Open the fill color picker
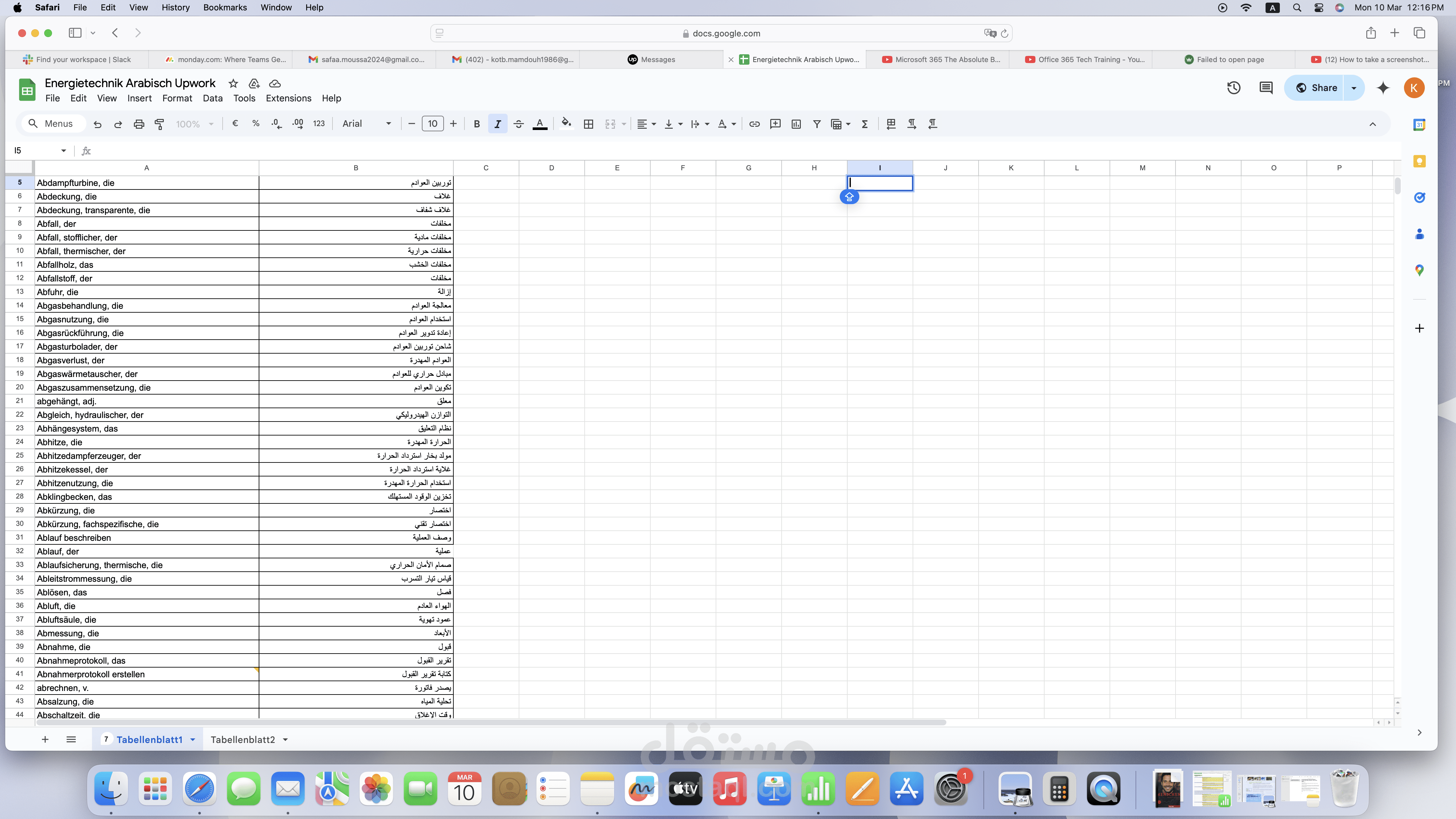The image size is (1456, 819). click(566, 124)
